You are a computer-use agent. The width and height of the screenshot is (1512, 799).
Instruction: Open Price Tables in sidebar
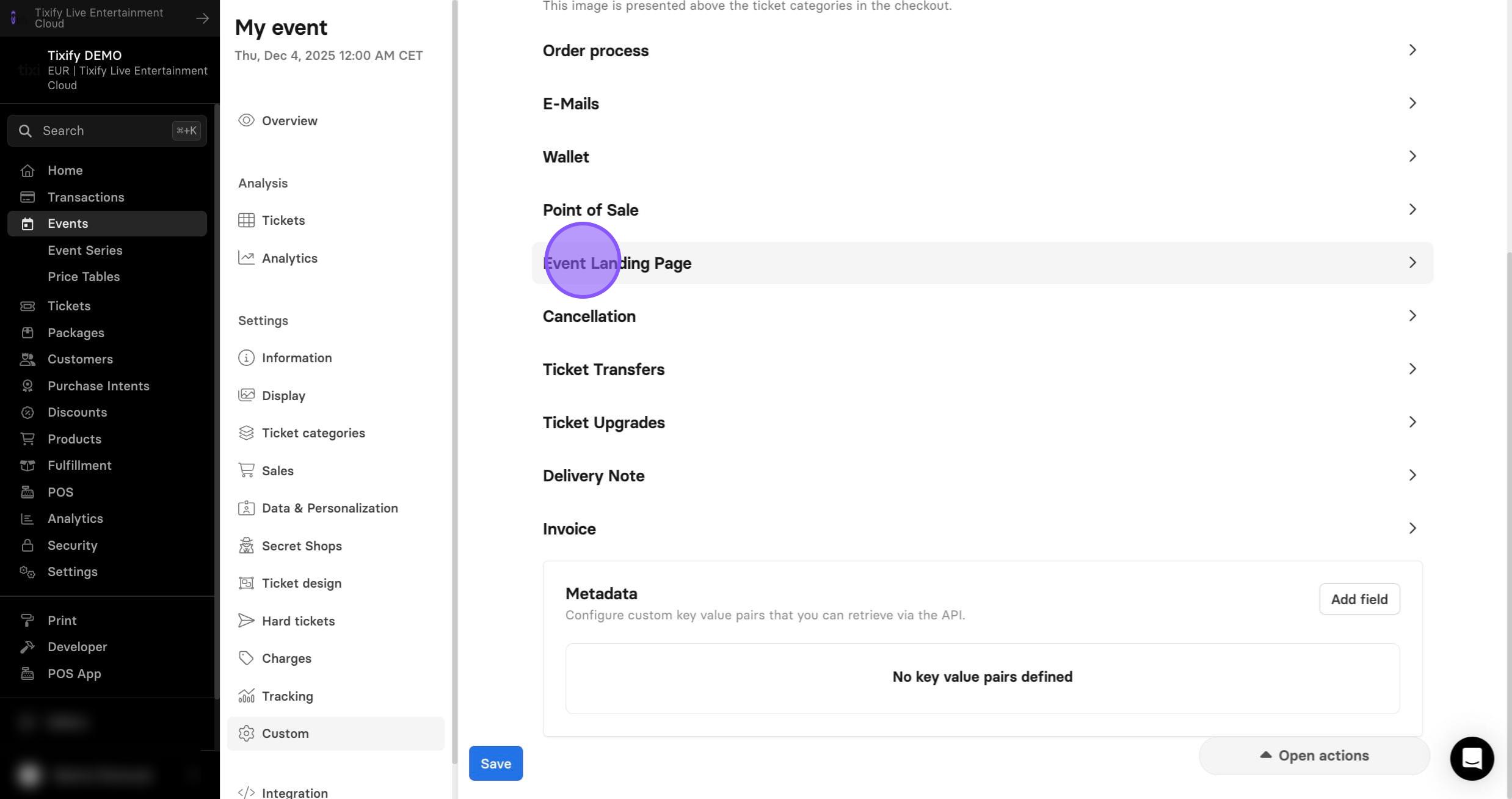point(84,277)
